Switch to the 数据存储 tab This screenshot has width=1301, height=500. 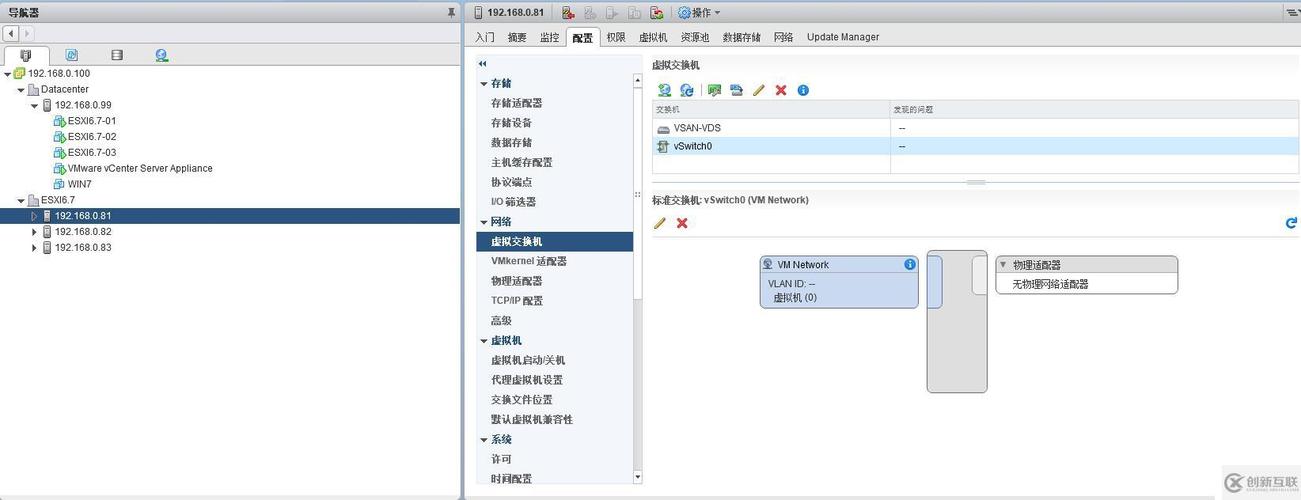742,37
